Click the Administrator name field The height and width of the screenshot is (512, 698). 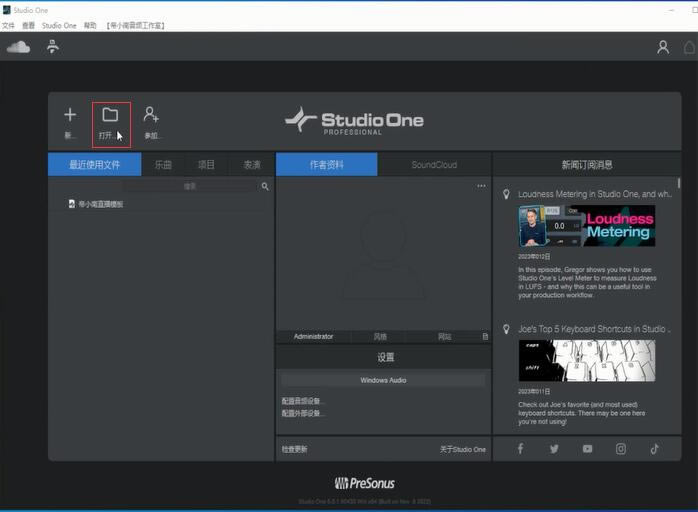(x=313, y=337)
